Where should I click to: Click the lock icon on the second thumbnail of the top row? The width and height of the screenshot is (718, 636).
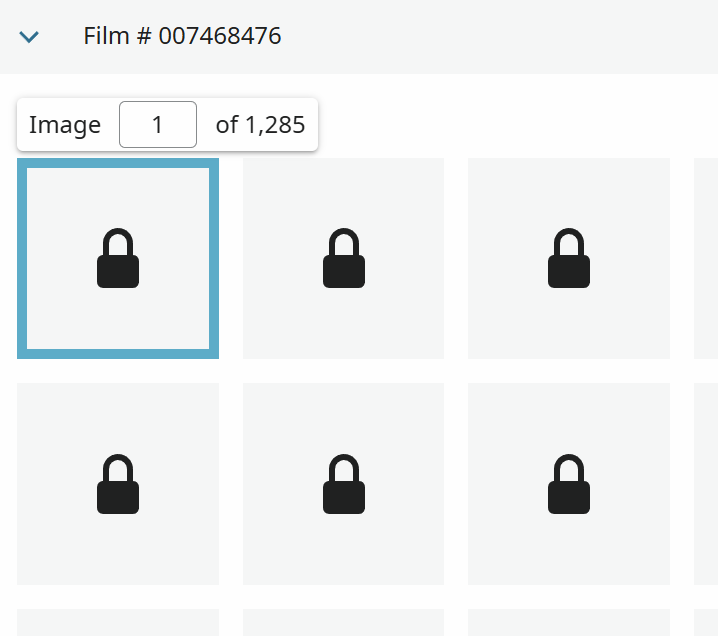343,258
